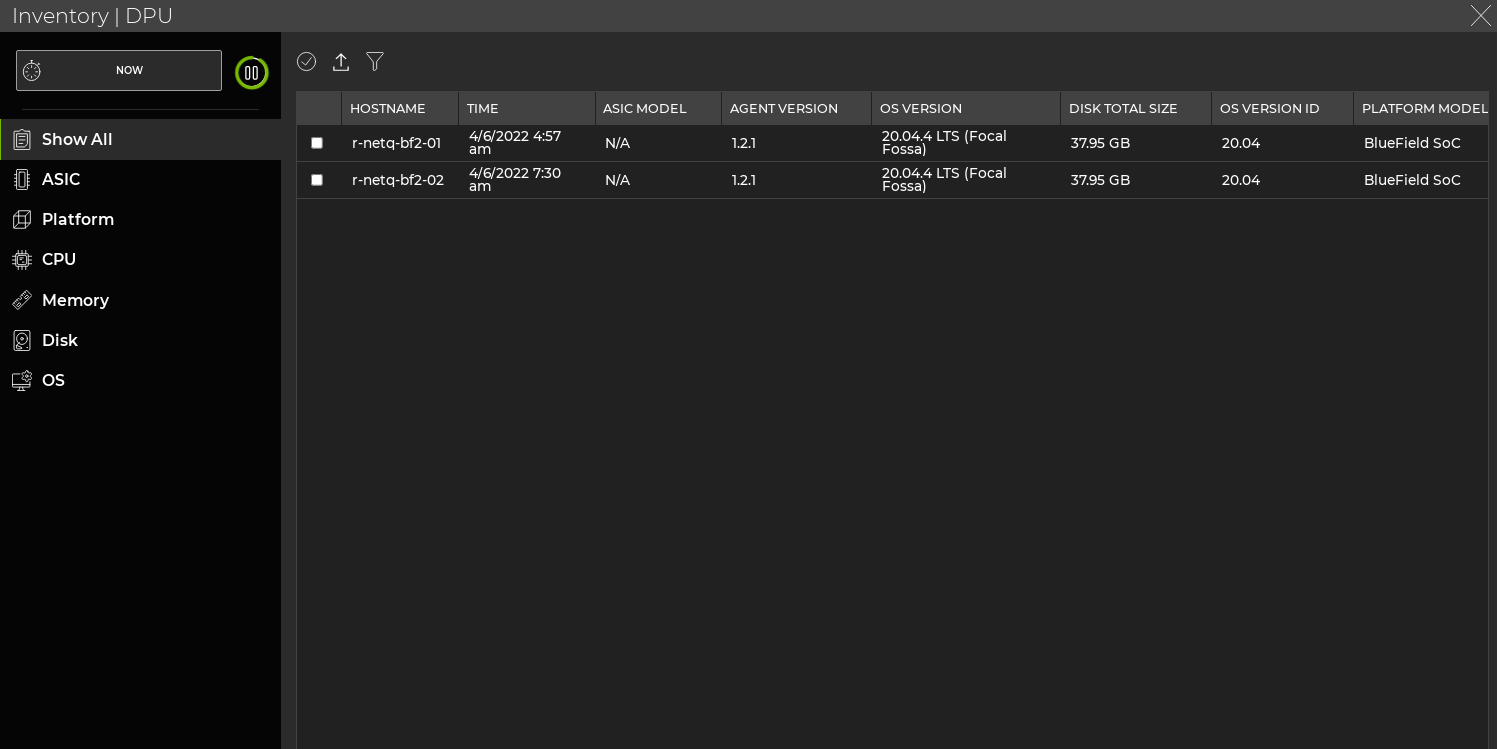
Task: Click the Platform cube icon
Action: click(x=22, y=219)
